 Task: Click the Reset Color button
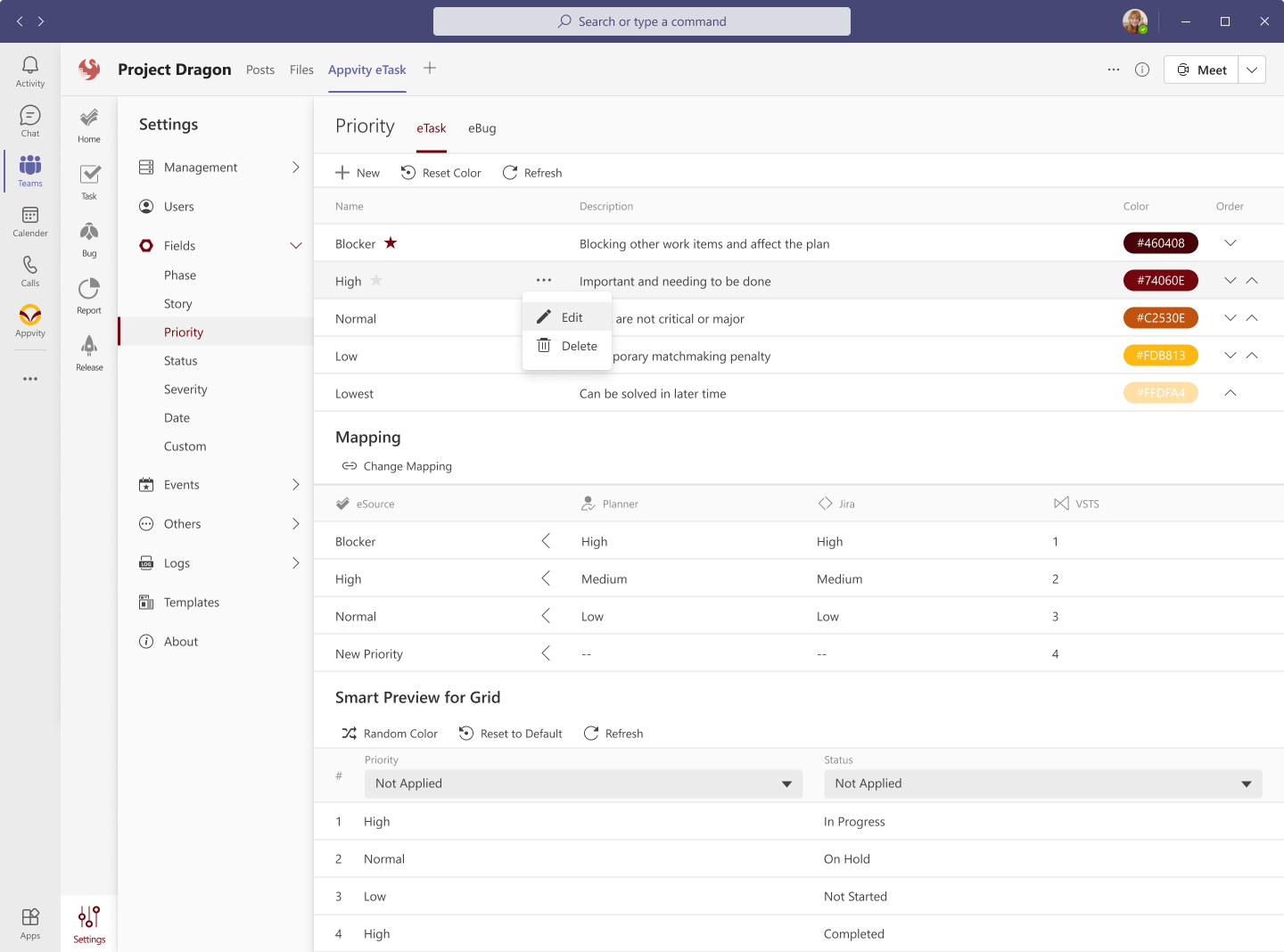pyautogui.click(x=441, y=173)
